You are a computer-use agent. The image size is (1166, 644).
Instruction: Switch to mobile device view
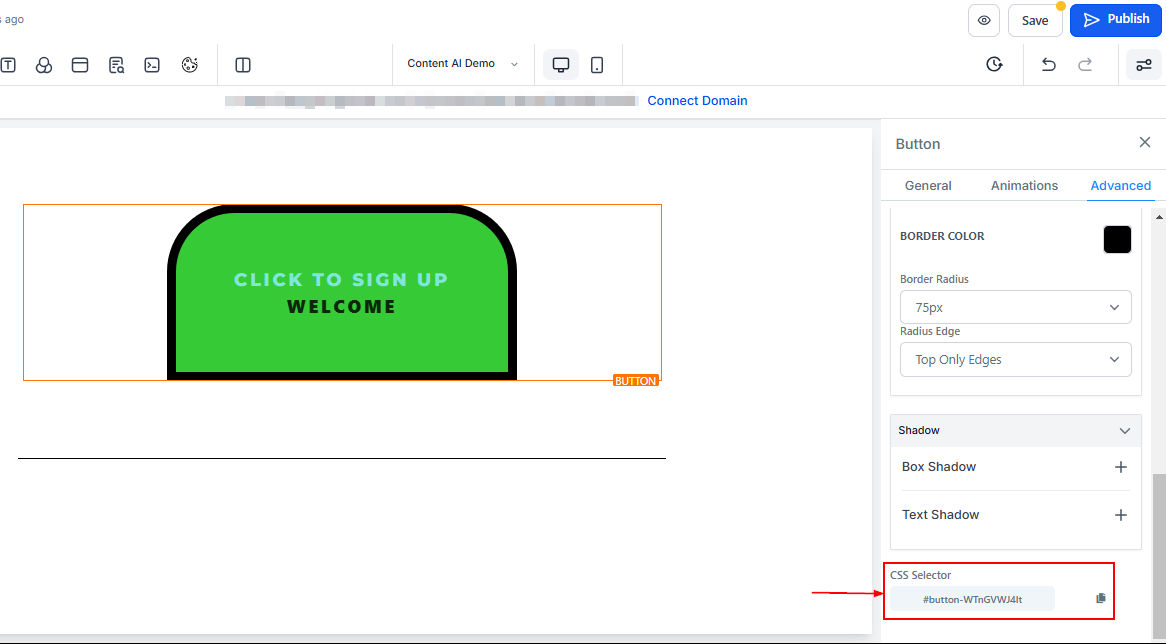pos(597,65)
